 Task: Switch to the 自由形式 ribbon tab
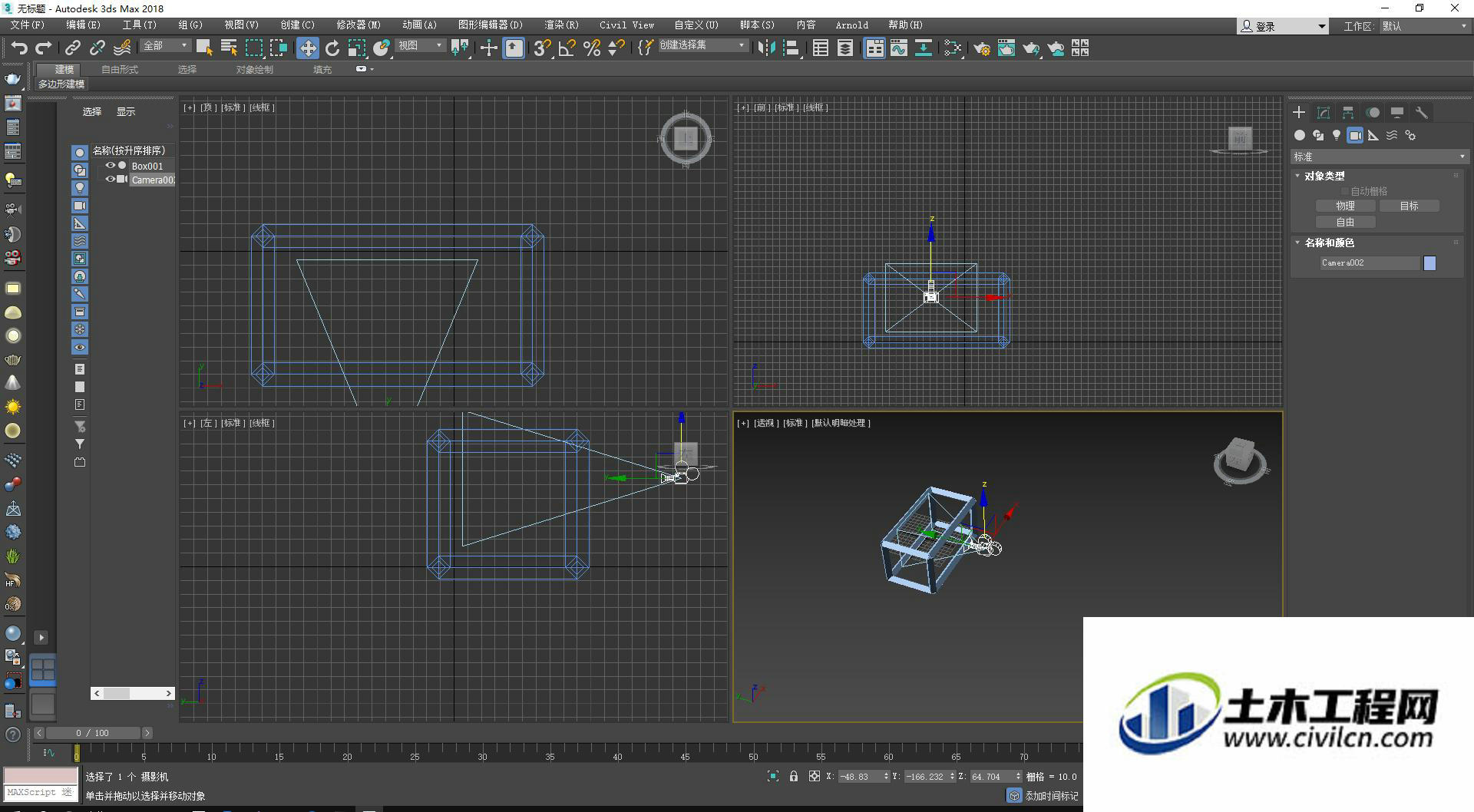click(120, 69)
